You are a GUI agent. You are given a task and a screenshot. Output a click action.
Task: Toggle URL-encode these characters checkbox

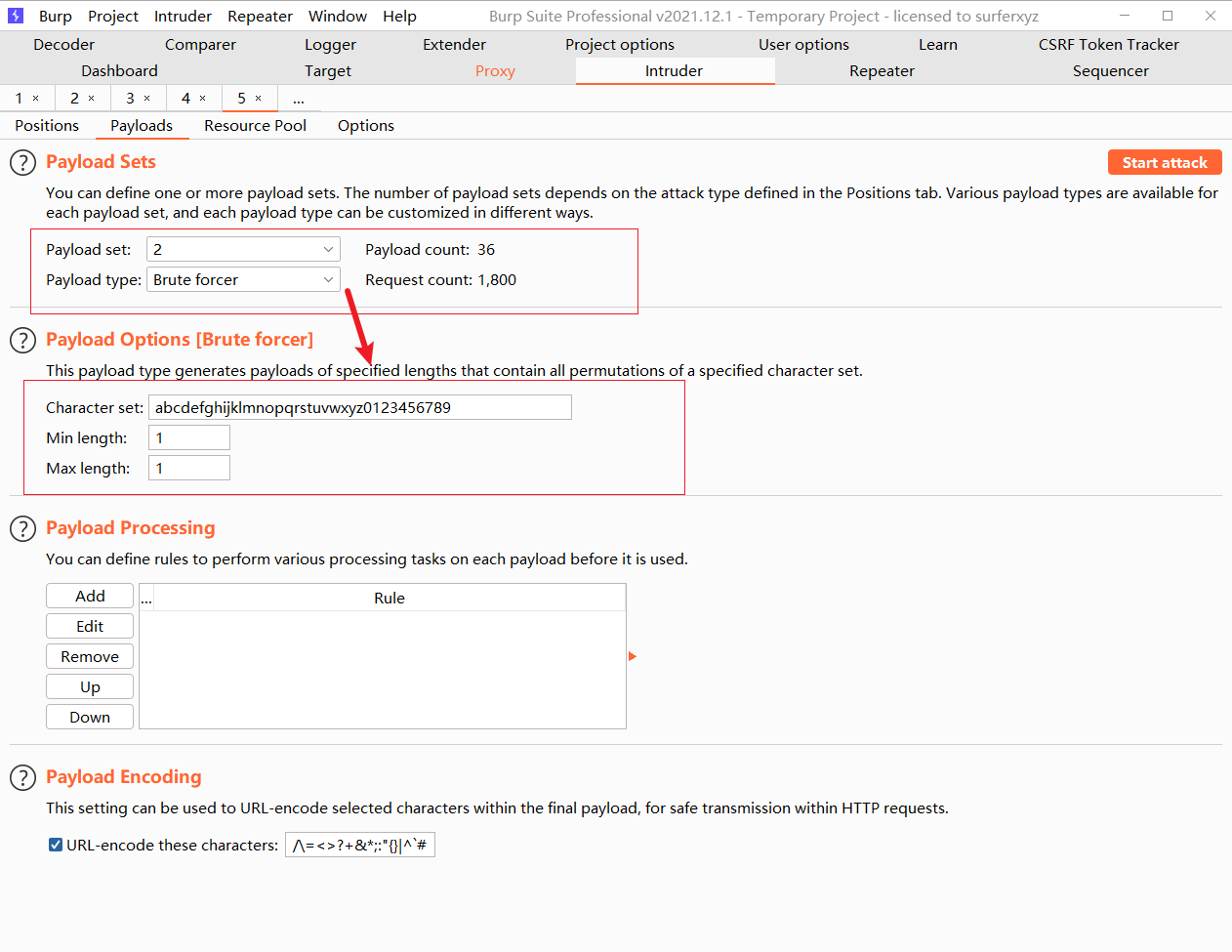click(56, 846)
